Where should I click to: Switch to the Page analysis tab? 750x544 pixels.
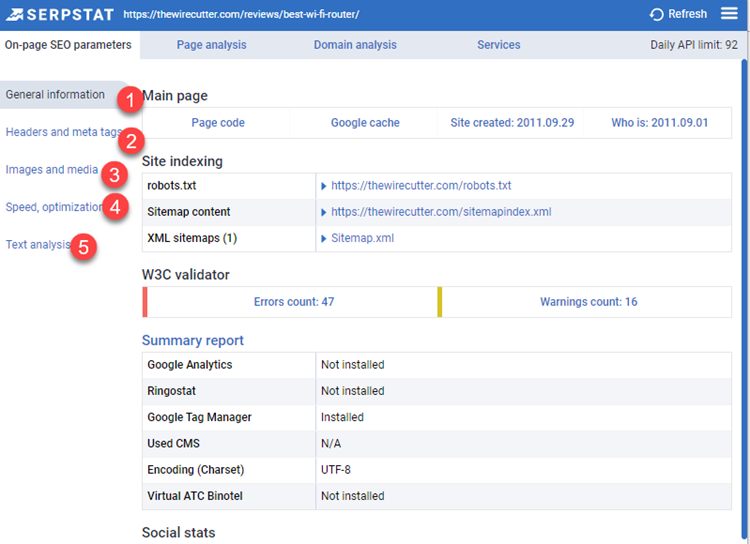point(211,45)
